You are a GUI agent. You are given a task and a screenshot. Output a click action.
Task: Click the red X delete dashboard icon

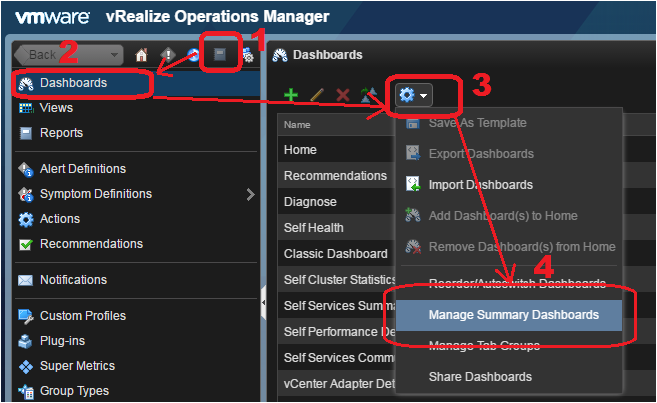click(x=343, y=95)
